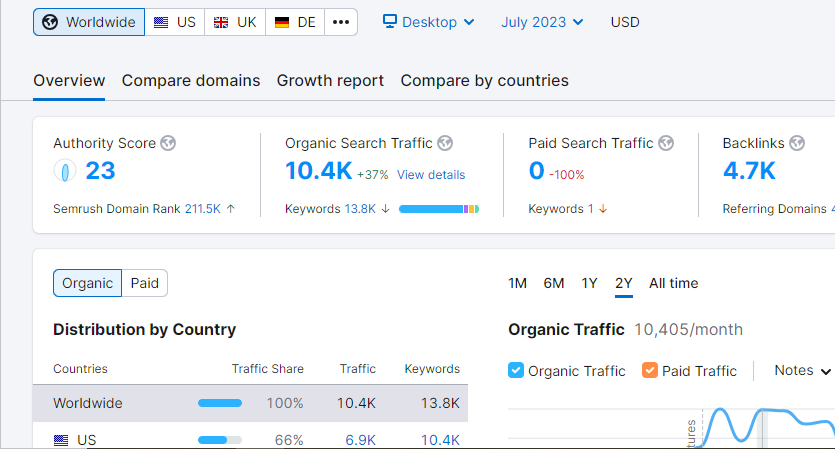Expand the Notes dropdown
Image resolution: width=835 pixels, height=449 pixels.
click(x=803, y=370)
